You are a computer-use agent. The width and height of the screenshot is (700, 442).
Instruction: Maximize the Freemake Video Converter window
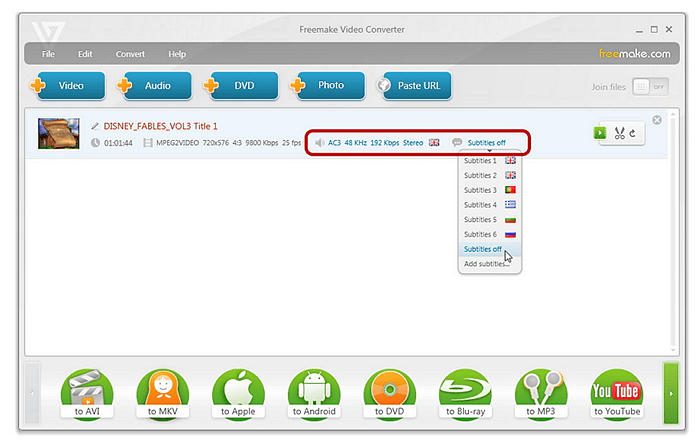[654, 29]
